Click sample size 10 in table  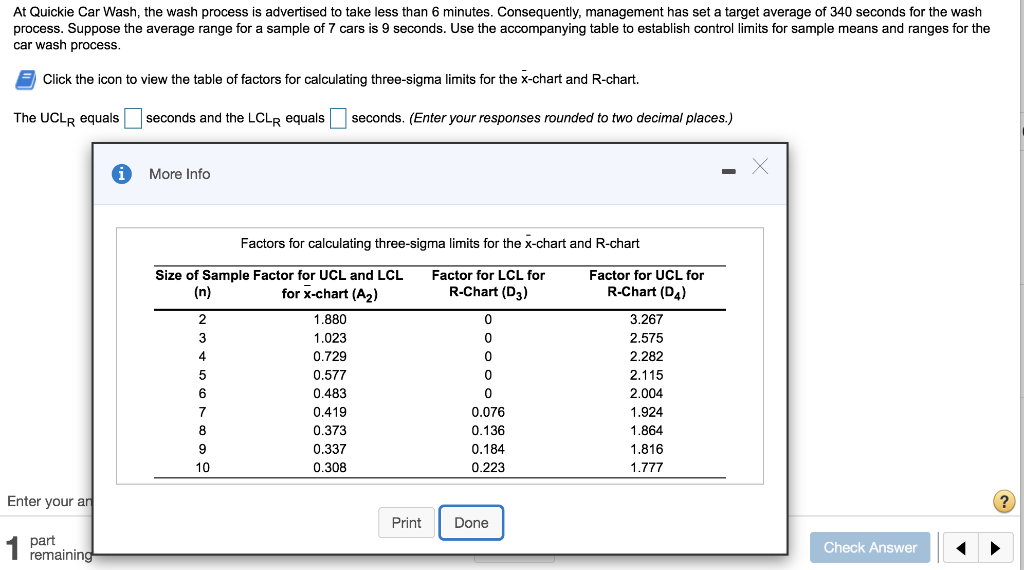point(202,467)
